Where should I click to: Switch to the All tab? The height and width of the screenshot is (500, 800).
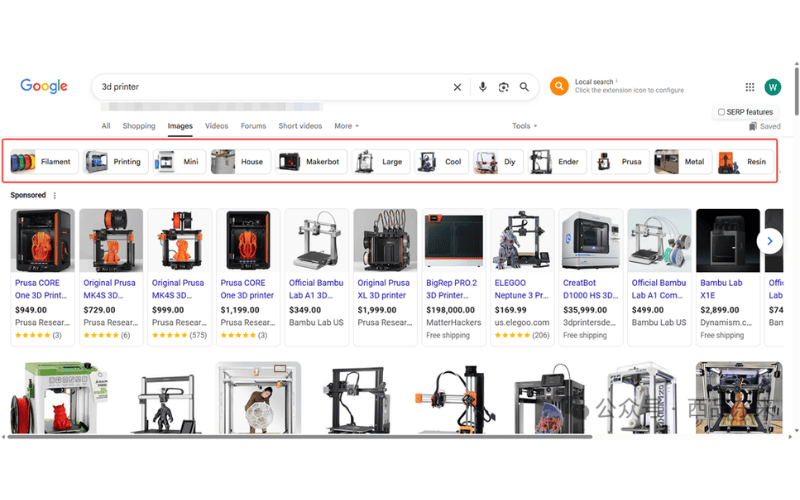click(x=106, y=126)
